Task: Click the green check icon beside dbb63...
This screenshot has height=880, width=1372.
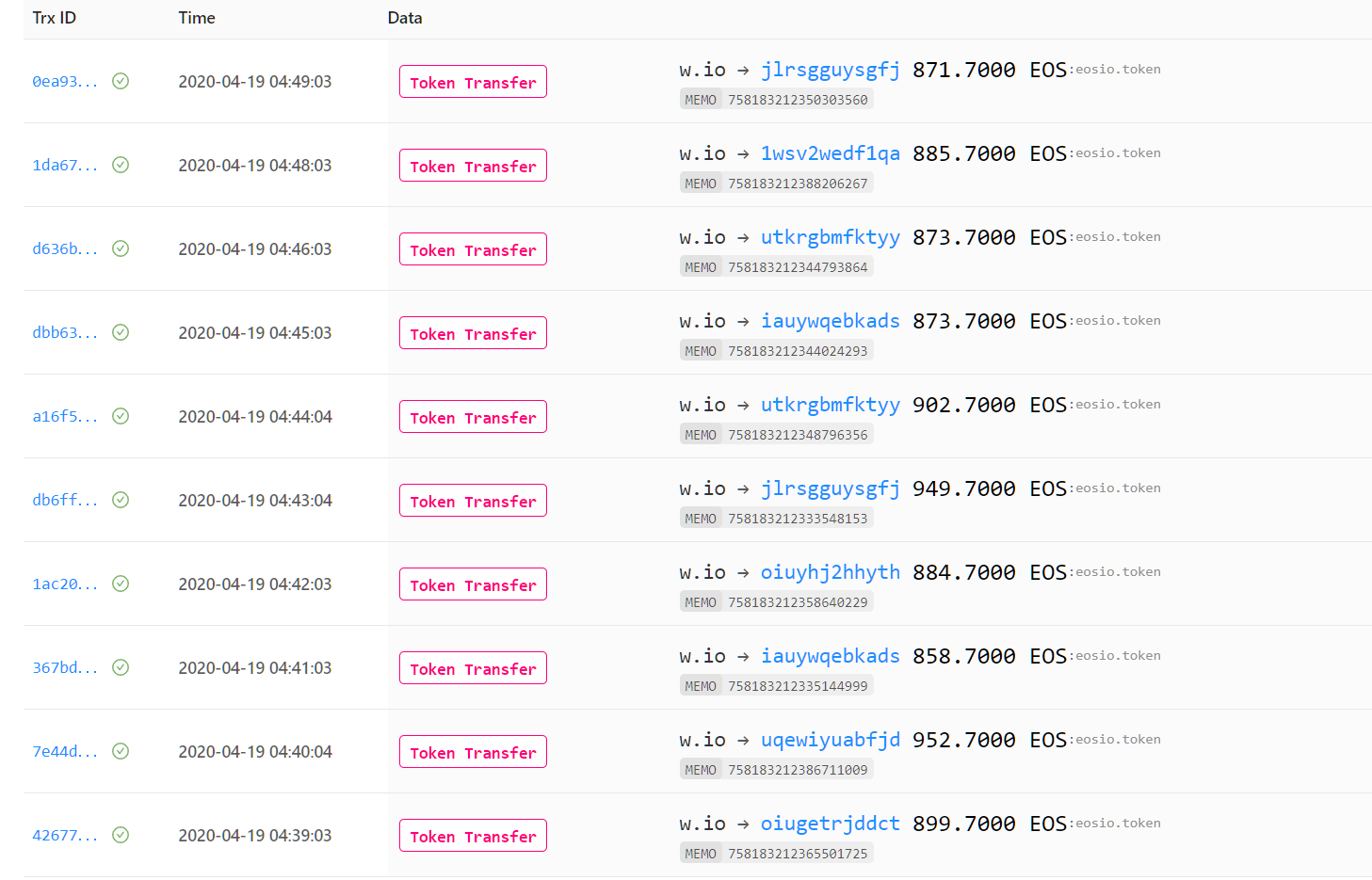Action: coord(121,332)
